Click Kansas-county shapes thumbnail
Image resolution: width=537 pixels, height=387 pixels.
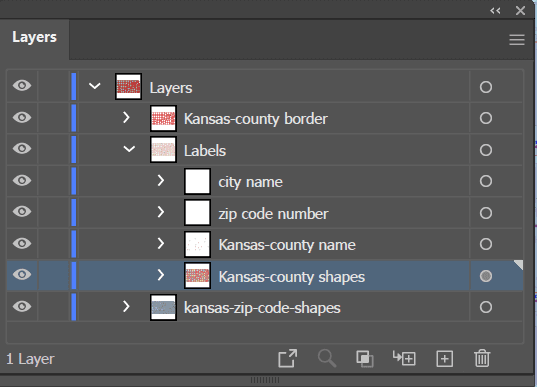pyautogui.click(x=197, y=275)
